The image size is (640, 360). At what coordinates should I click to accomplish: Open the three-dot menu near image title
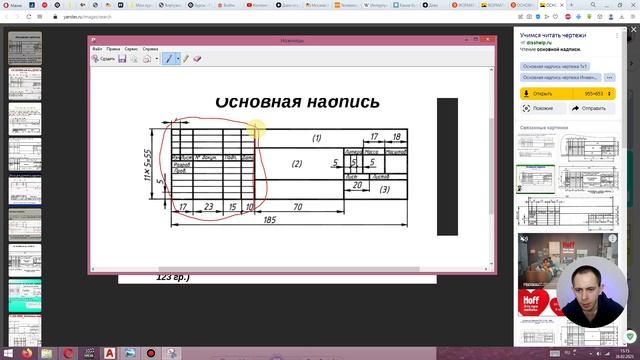617,36
